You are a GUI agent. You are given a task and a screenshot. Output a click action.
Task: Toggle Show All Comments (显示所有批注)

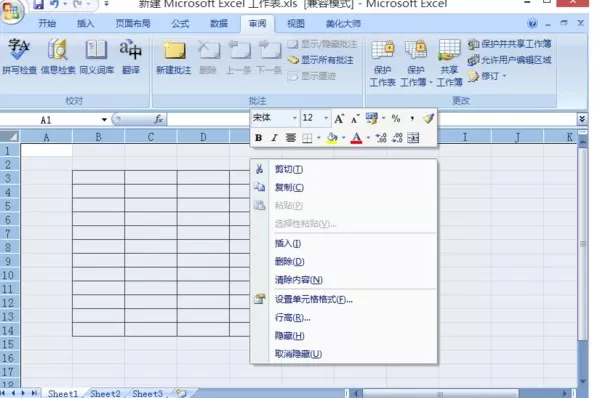(321, 60)
